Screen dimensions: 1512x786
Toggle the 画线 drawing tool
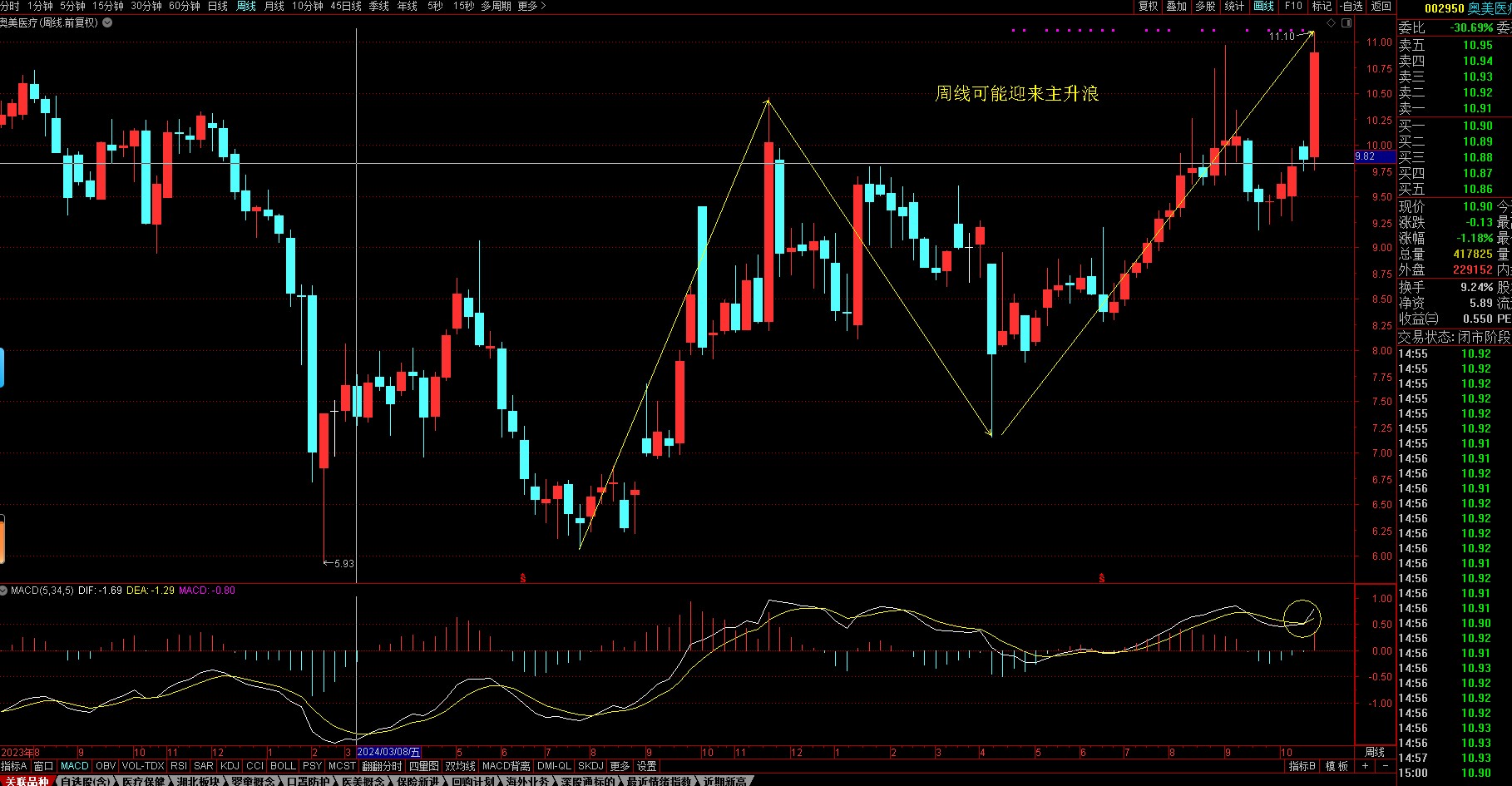[1264, 6]
